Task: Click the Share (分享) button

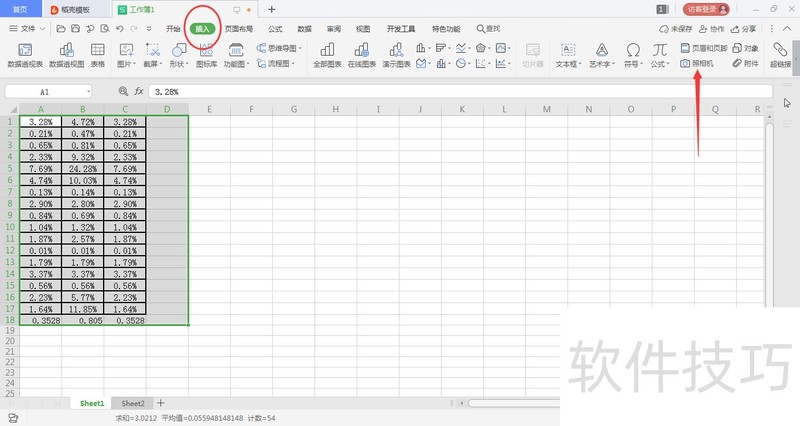Action: [743, 29]
